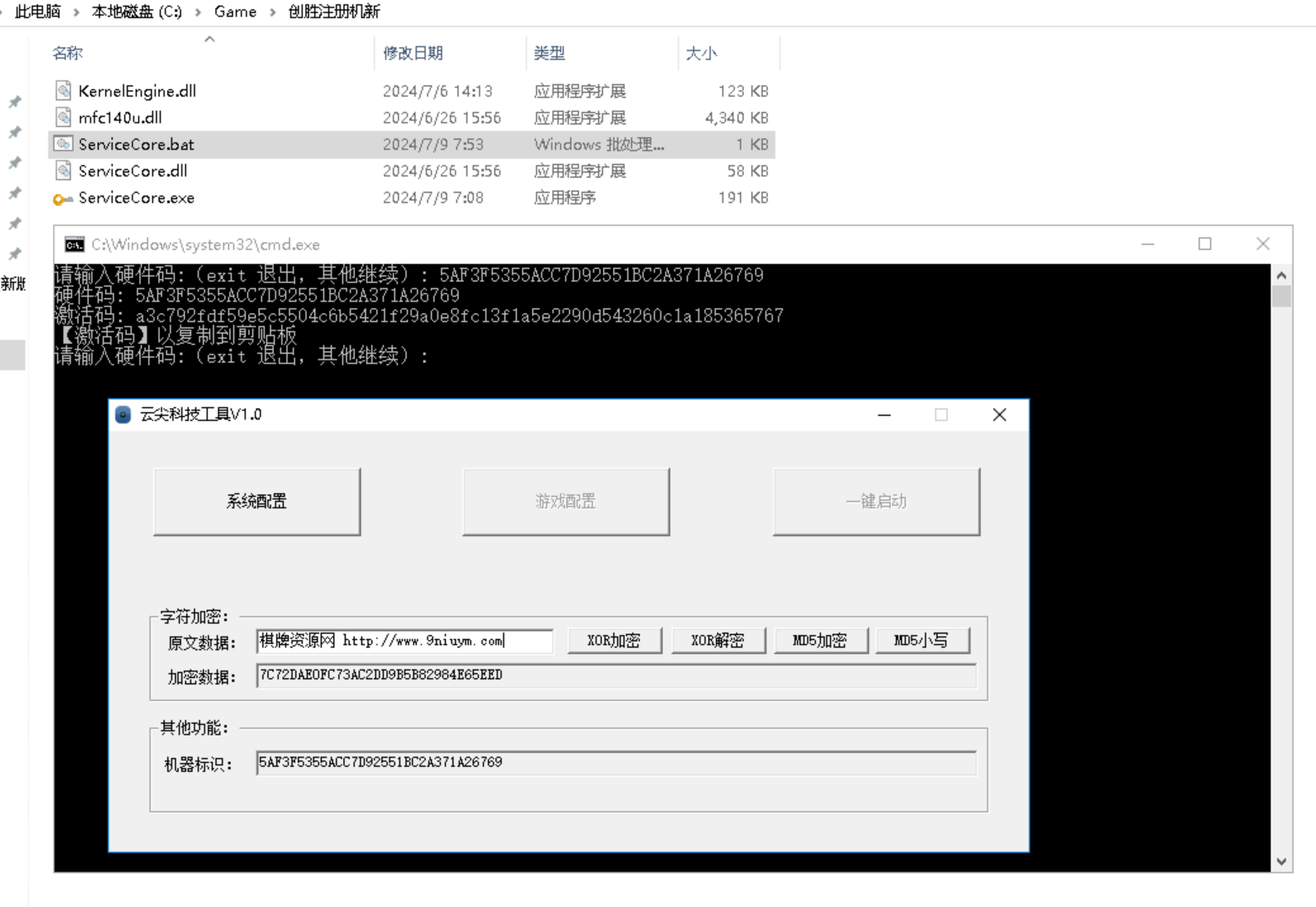Expand the chevron after 本地磁盘 (C:) breadcrumb
The image size is (1316, 907).
198,13
